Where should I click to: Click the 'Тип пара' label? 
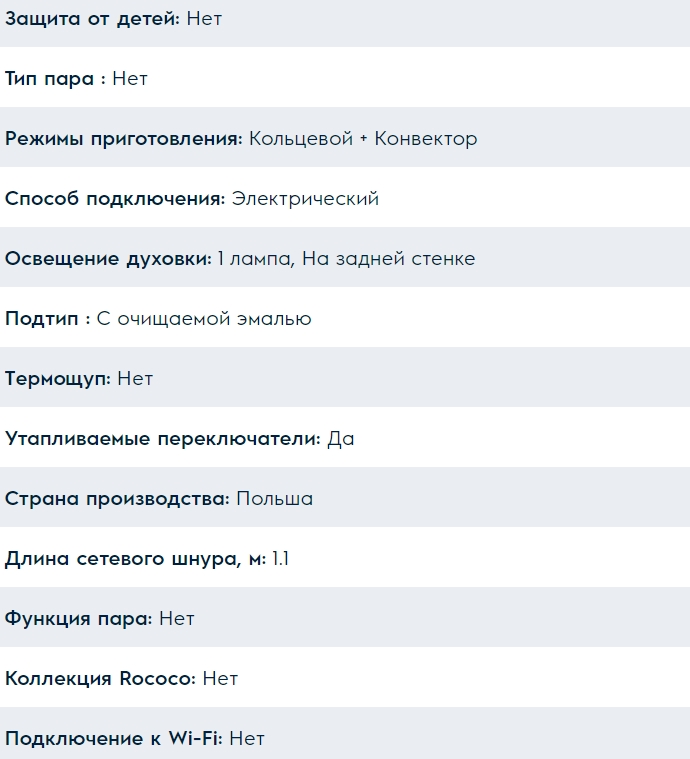[50, 79]
